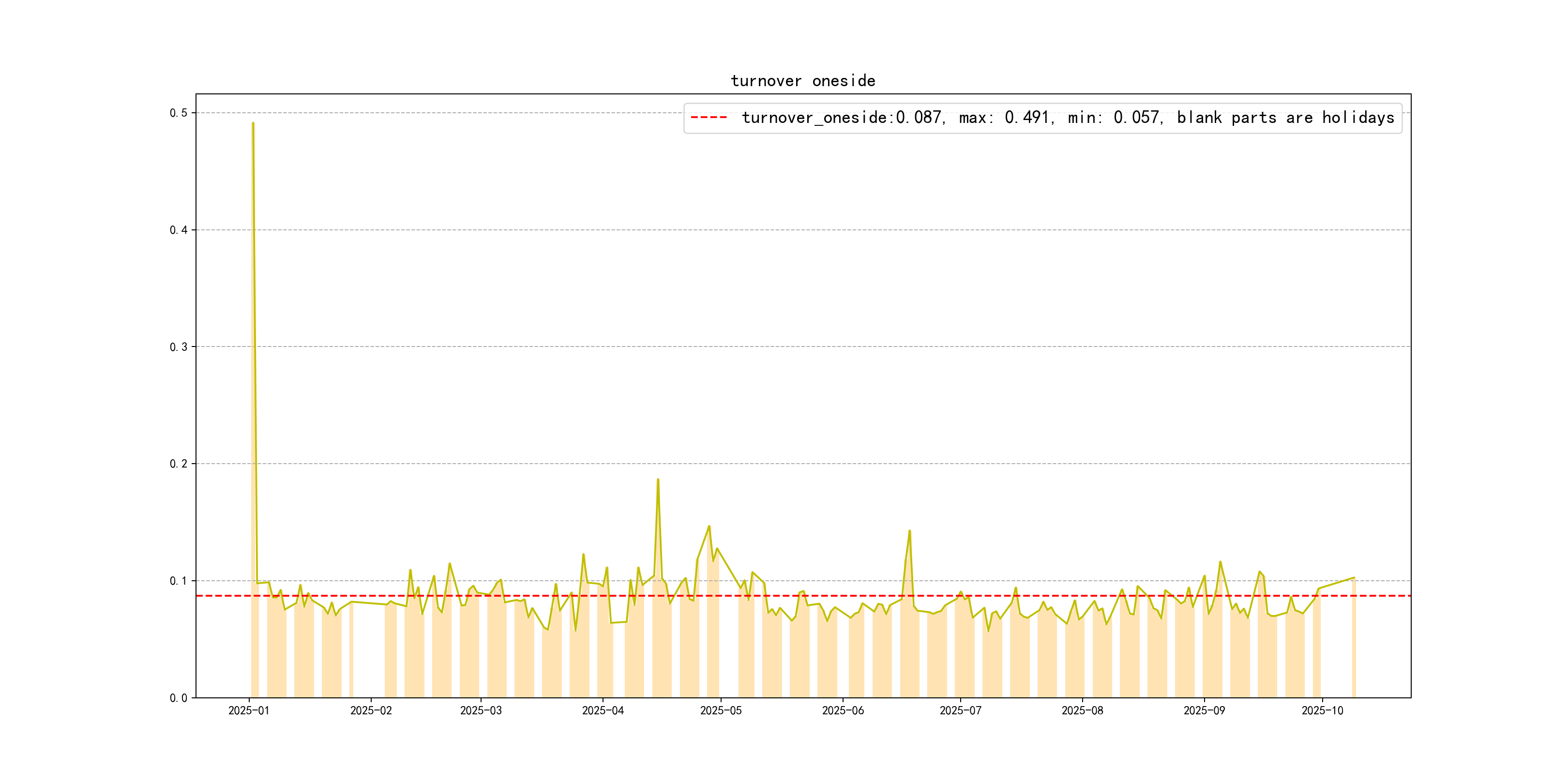This screenshot has height=784, width=1568.
Task: Click the tallest peak at January start
Action: point(253,124)
